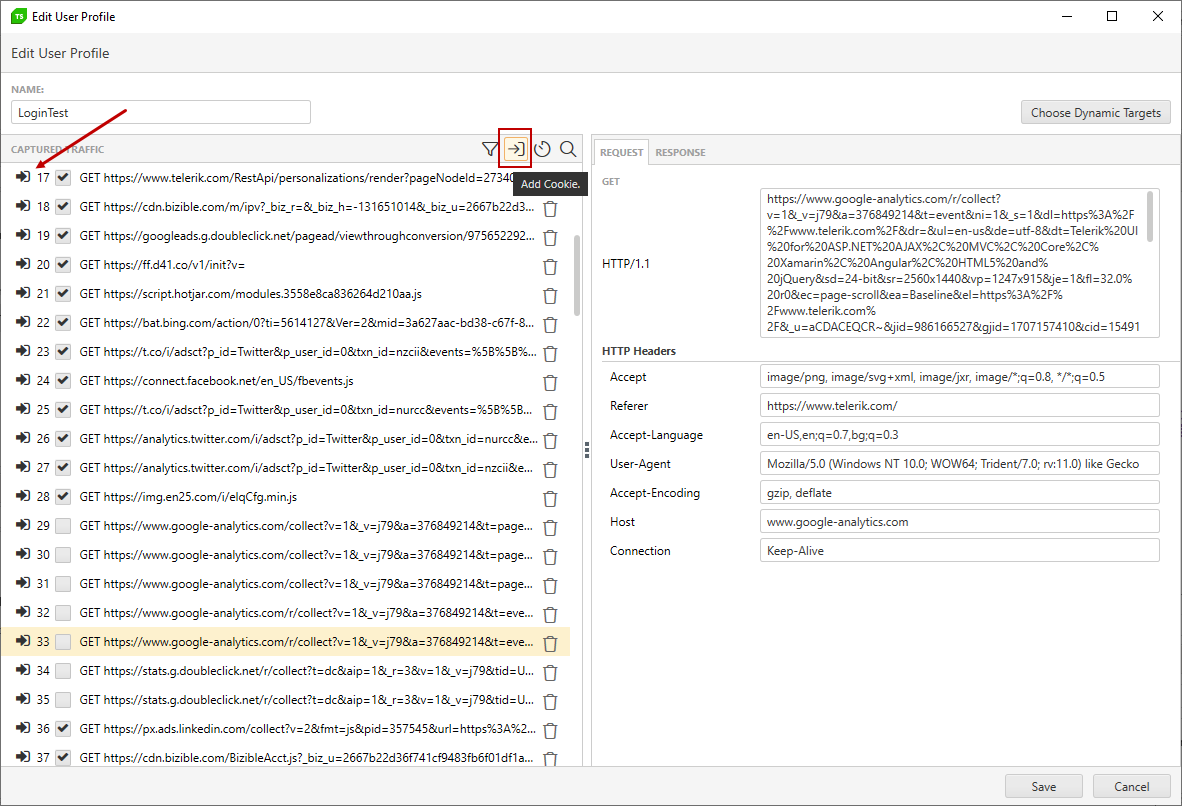1182x806 pixels.
Task: Click trash icon for request 28 elqCfg.min.js
Action: [550, 498]
